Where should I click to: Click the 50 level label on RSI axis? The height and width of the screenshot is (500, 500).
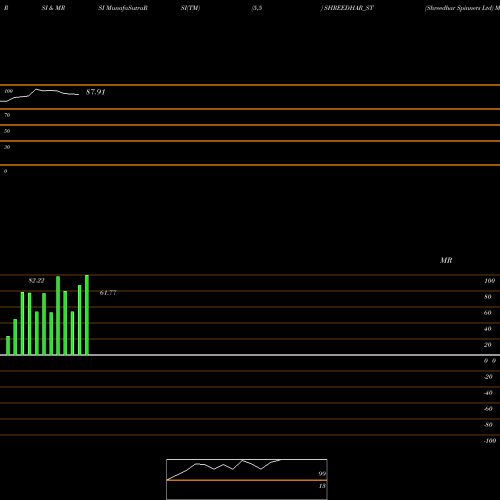(x=7, y=131)
